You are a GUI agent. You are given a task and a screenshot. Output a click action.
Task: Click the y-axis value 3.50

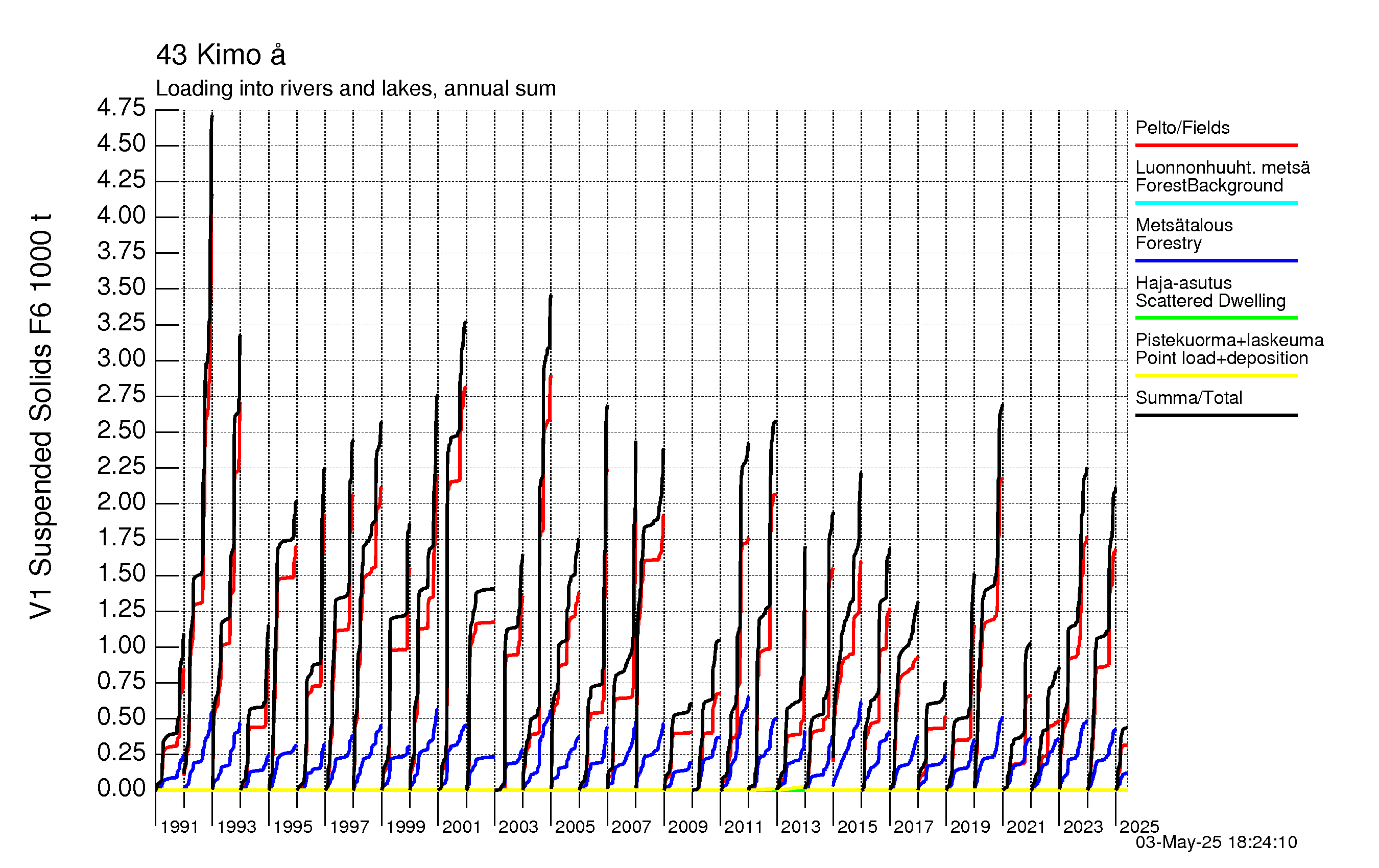122,287
